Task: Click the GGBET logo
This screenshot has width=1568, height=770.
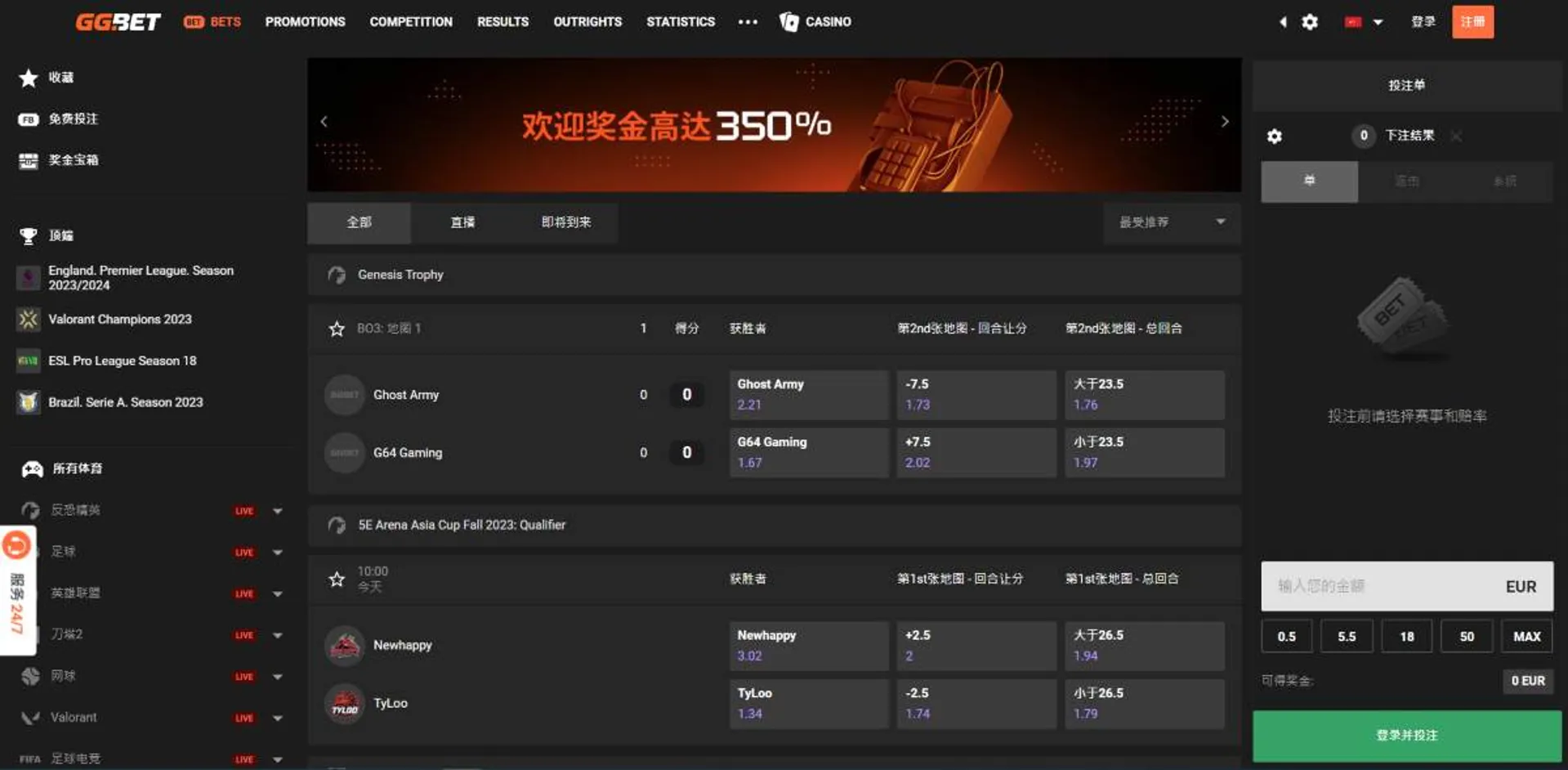Action: [118, 22]
